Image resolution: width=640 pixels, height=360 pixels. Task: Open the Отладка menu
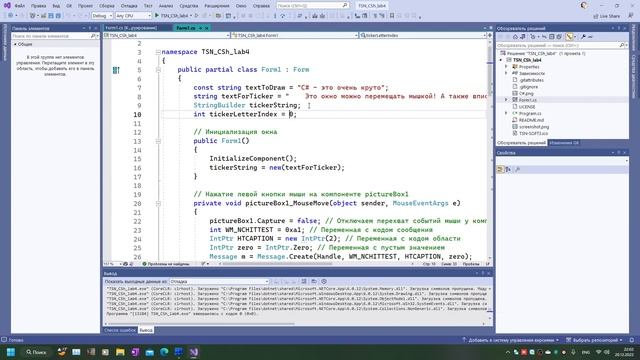(129, 6)
